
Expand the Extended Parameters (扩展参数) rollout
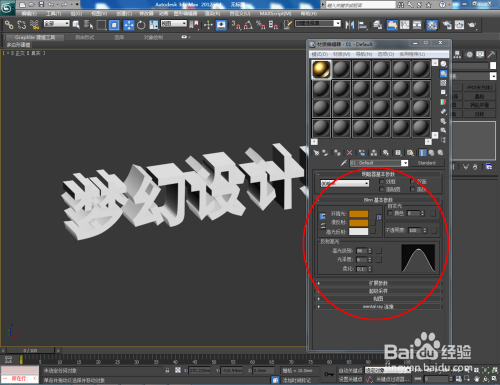[378, 283]
